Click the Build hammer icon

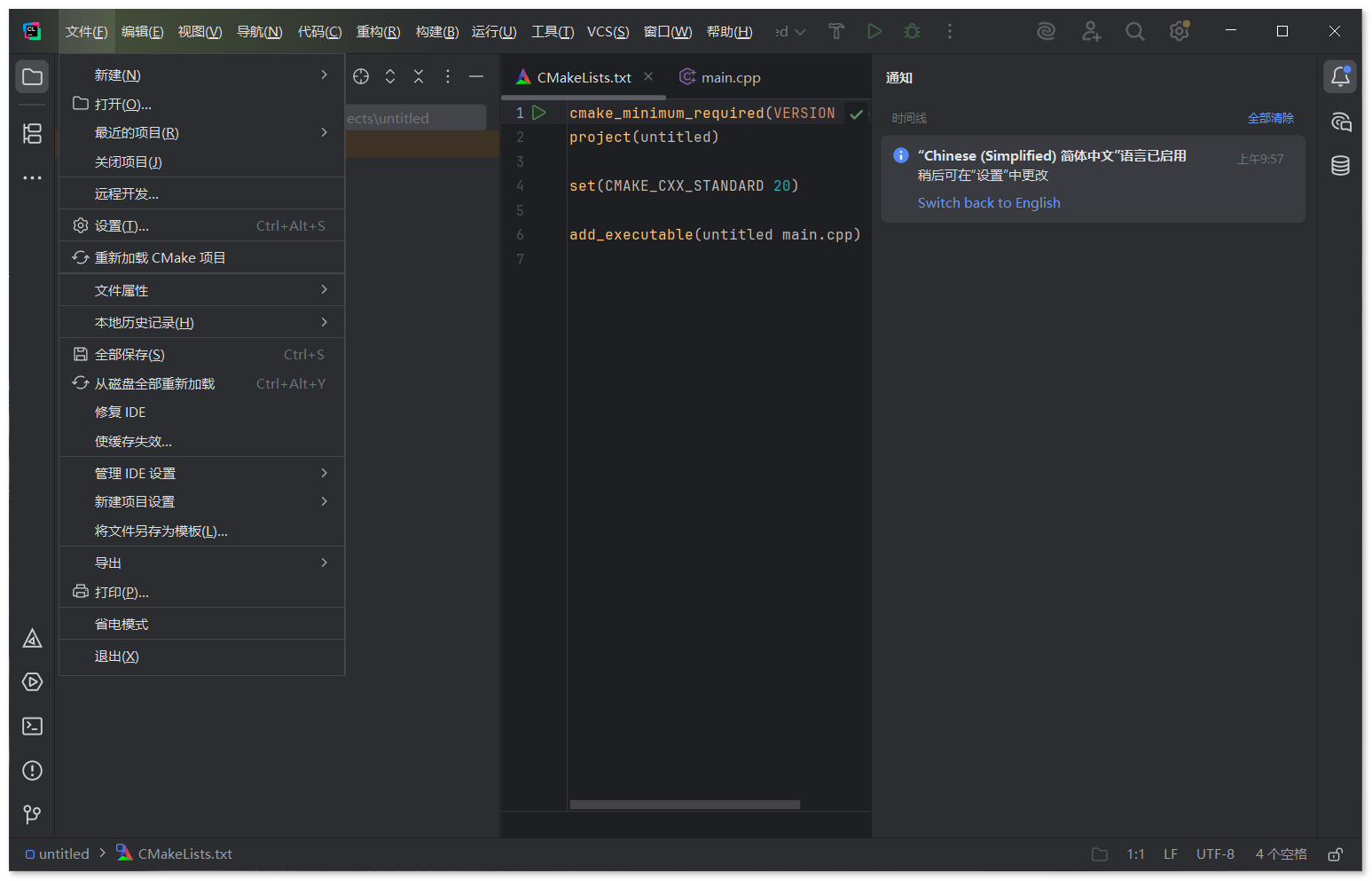(835, 32)
